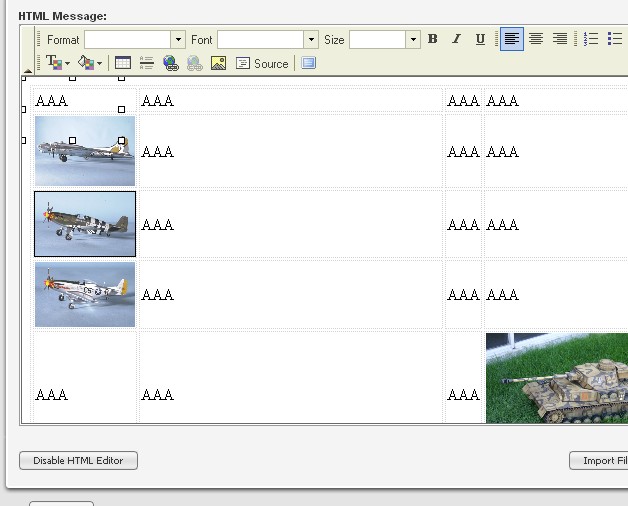Click the remove link icon
Image resolution: width=628 pixels, height=506 pixels.
[195, 63]
